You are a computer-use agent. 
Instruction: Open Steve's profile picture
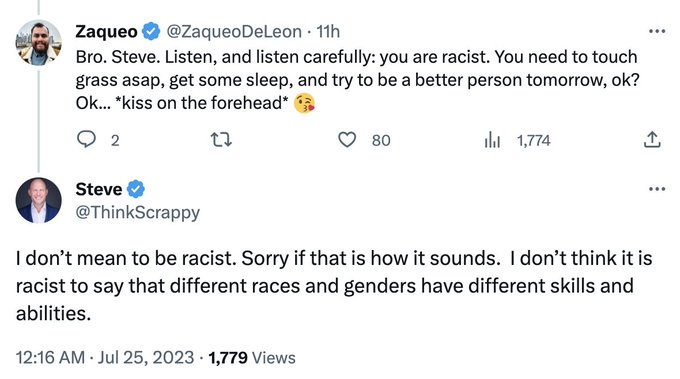tap(39, 200)
